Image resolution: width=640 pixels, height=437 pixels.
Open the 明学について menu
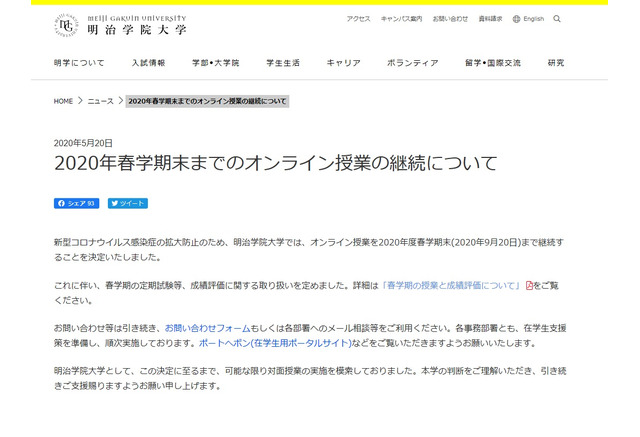[x=79, y=63]
